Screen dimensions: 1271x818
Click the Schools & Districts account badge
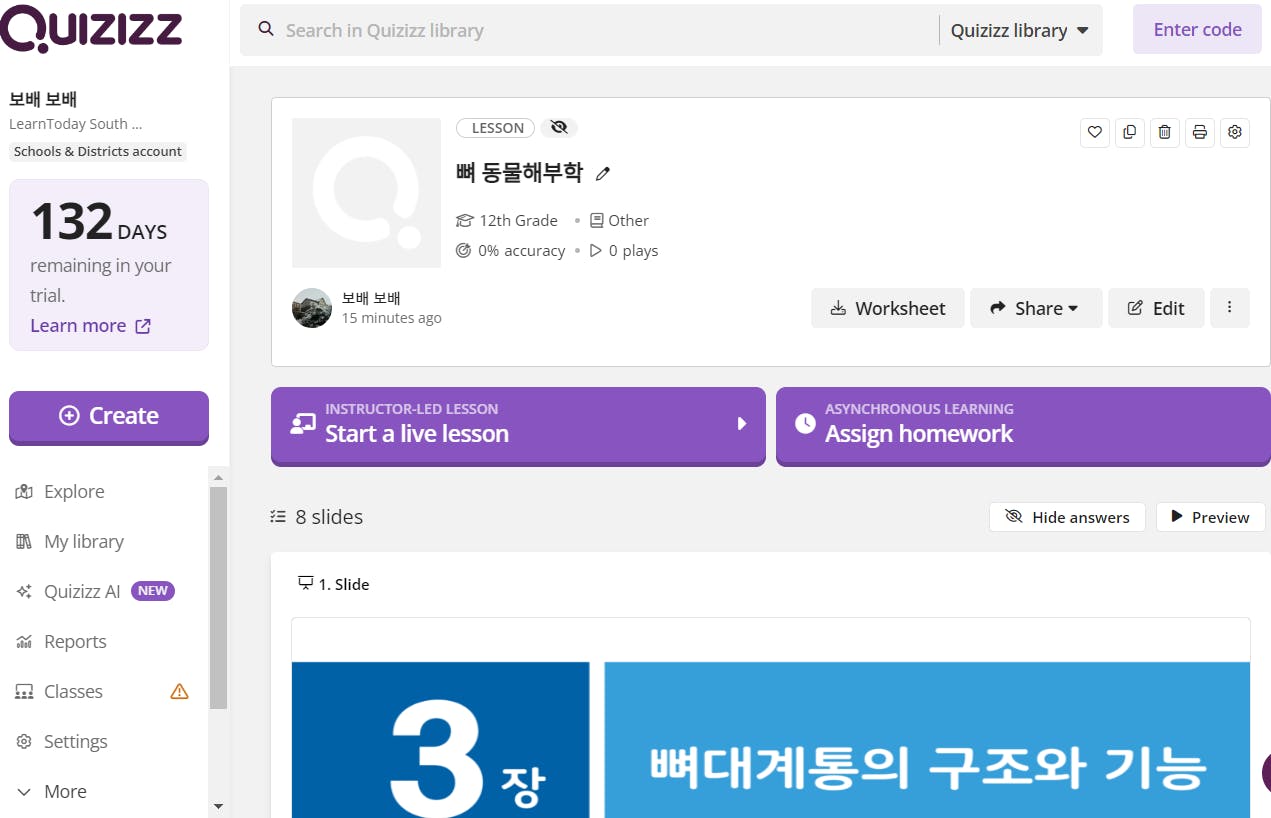click(x=98, y=152)
